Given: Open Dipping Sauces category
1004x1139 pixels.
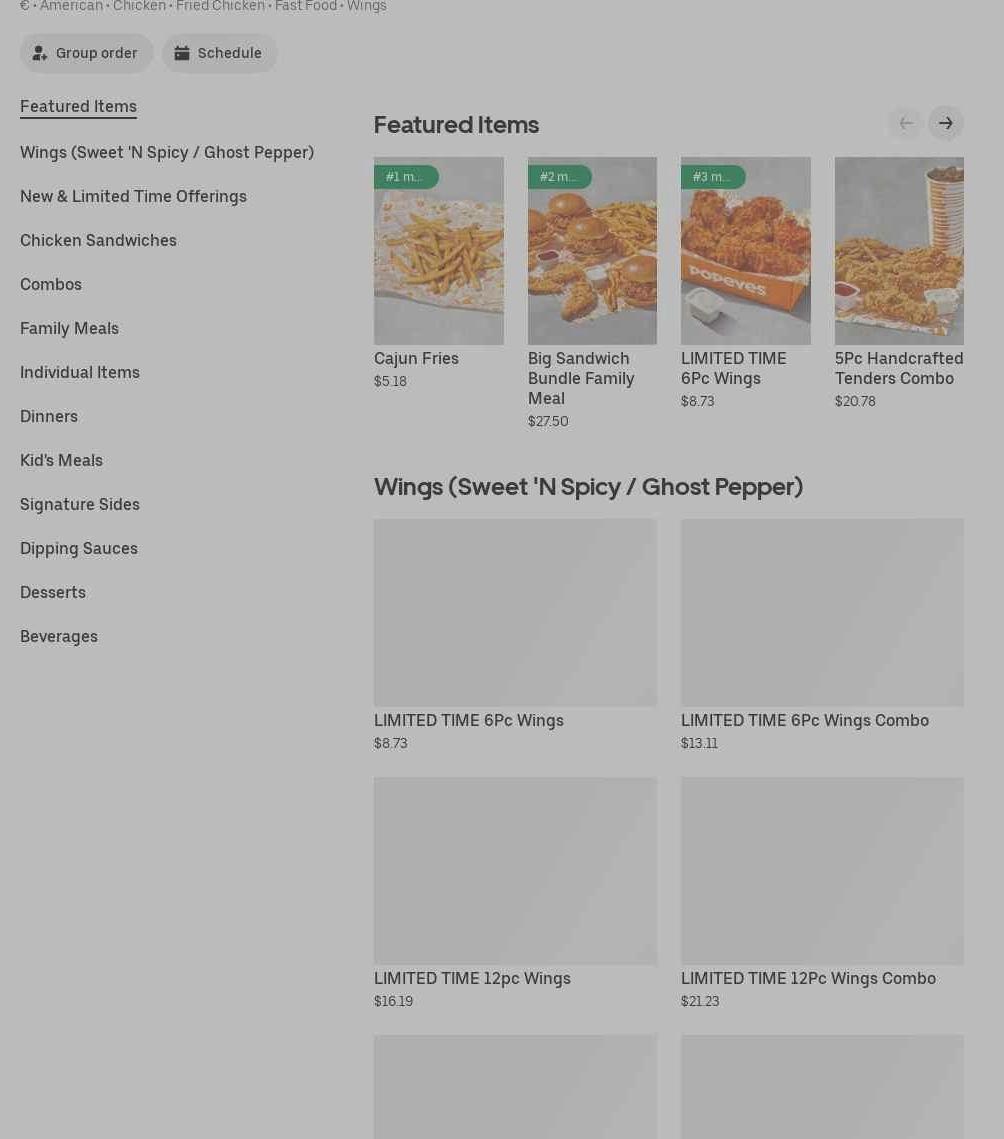Looking at the screenshot, I should click(x=79, y=548).
